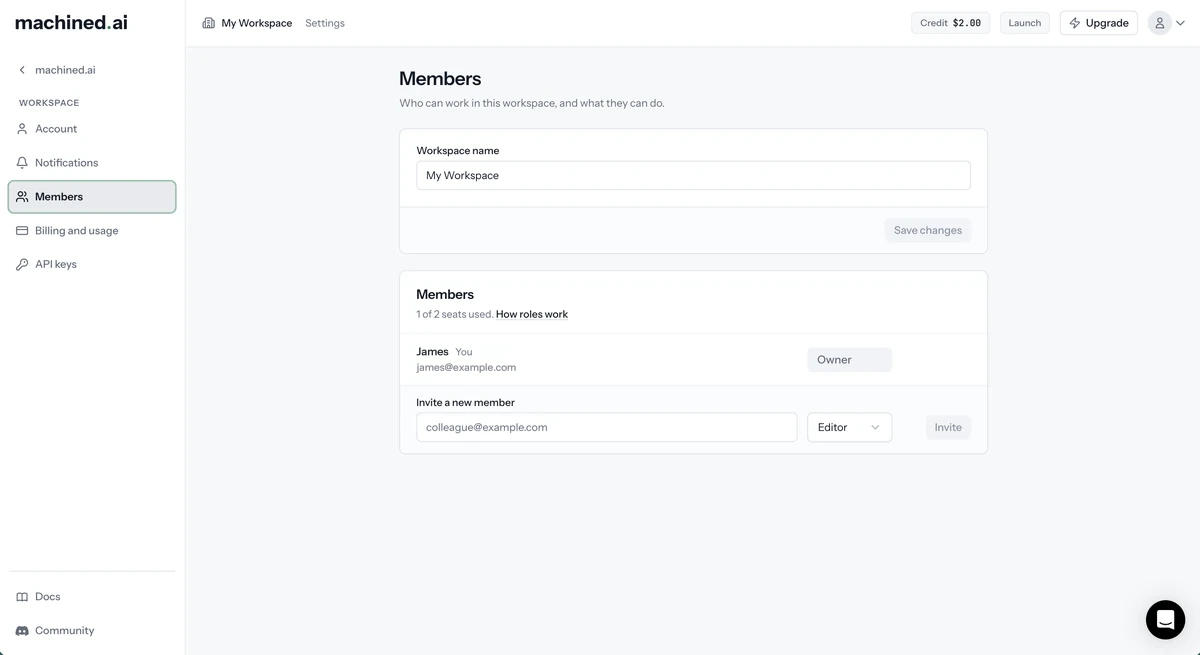
Task: Click the Members page title
Action: [x=440, y=78]
